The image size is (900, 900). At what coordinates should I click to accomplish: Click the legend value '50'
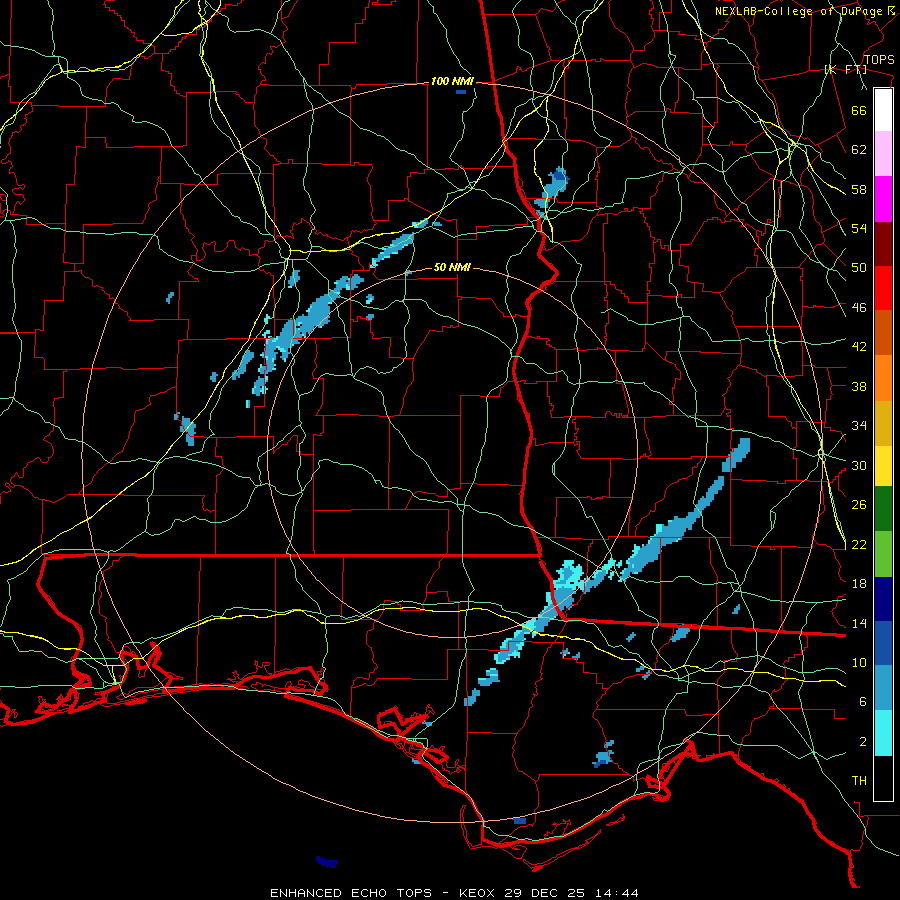[x=859, y=268]
